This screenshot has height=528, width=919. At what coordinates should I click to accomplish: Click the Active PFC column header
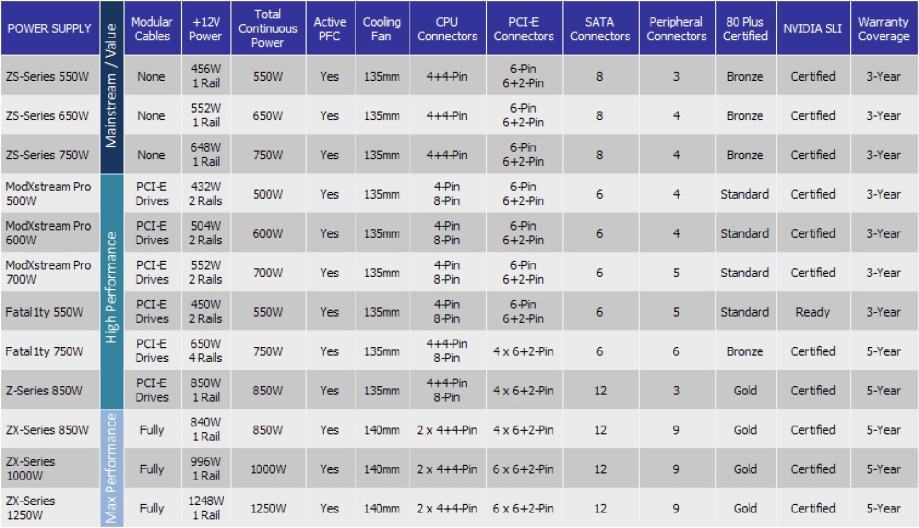point(330,29)
